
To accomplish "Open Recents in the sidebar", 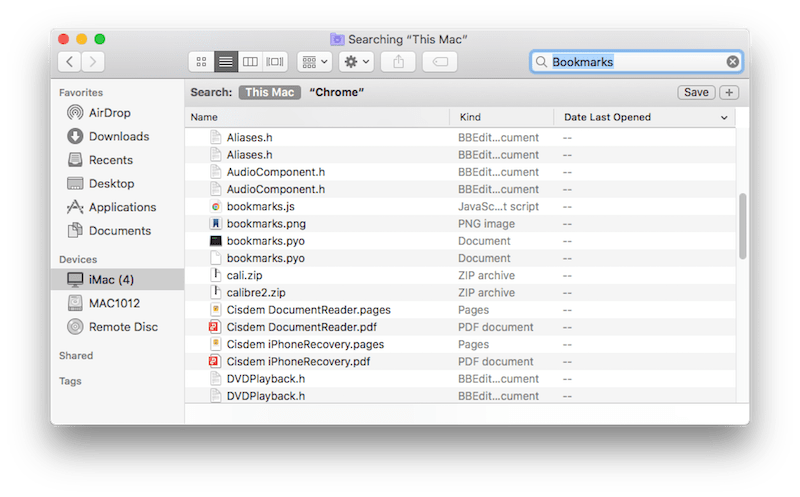I will [111, 160].
